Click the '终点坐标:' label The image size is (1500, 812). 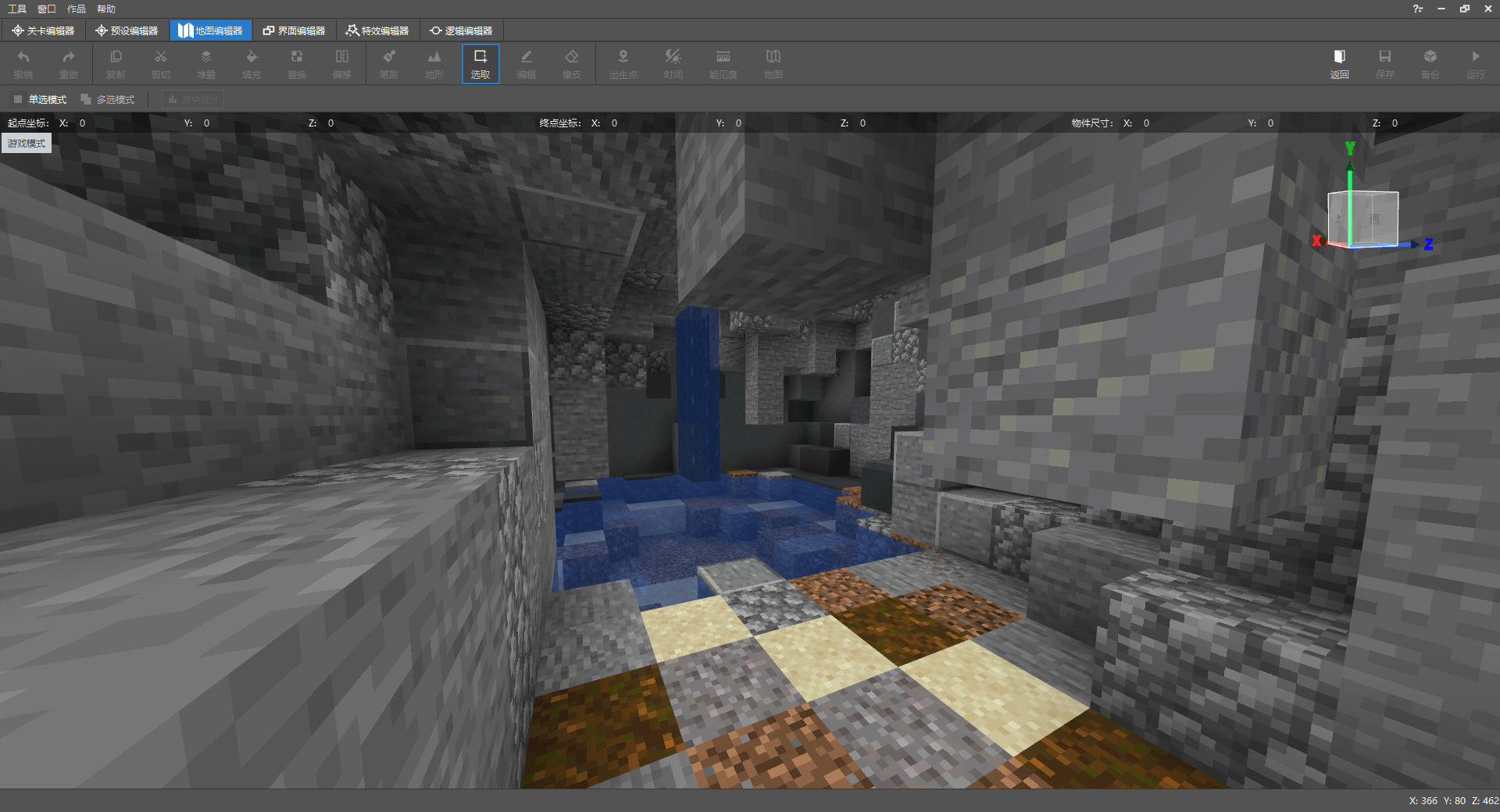point(560,123)
